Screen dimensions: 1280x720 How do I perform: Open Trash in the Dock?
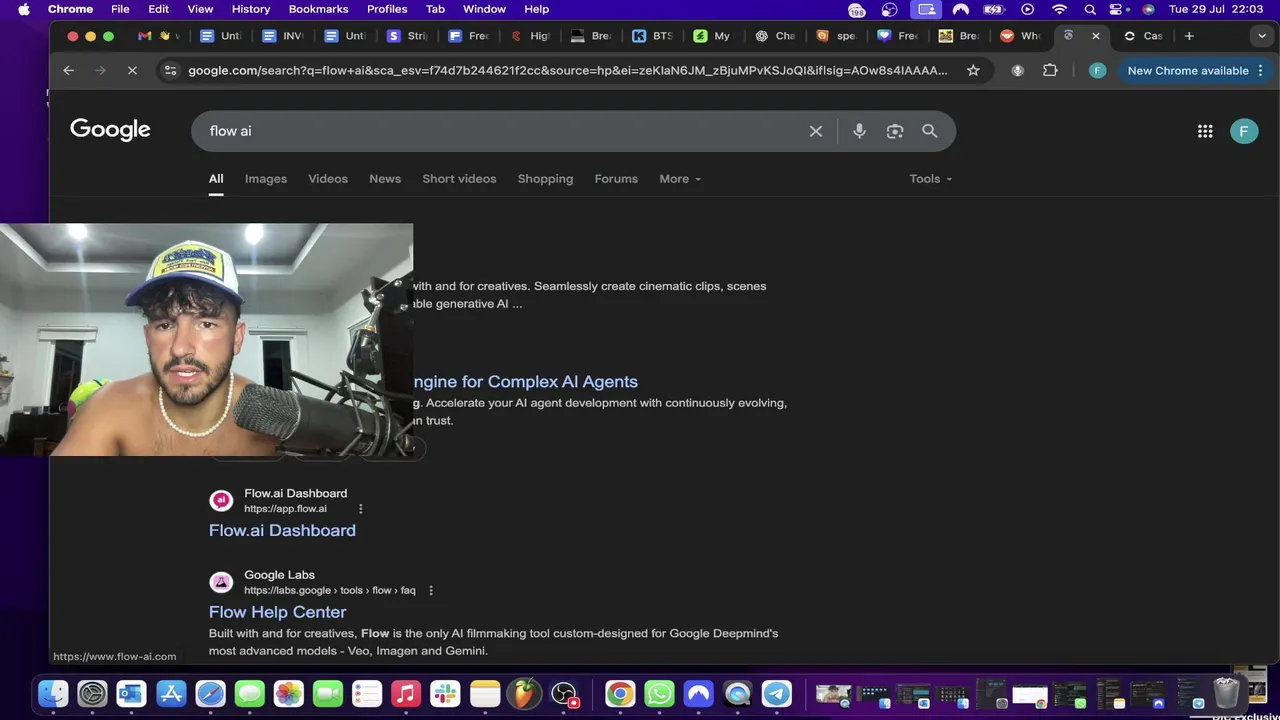point(1226,693)
